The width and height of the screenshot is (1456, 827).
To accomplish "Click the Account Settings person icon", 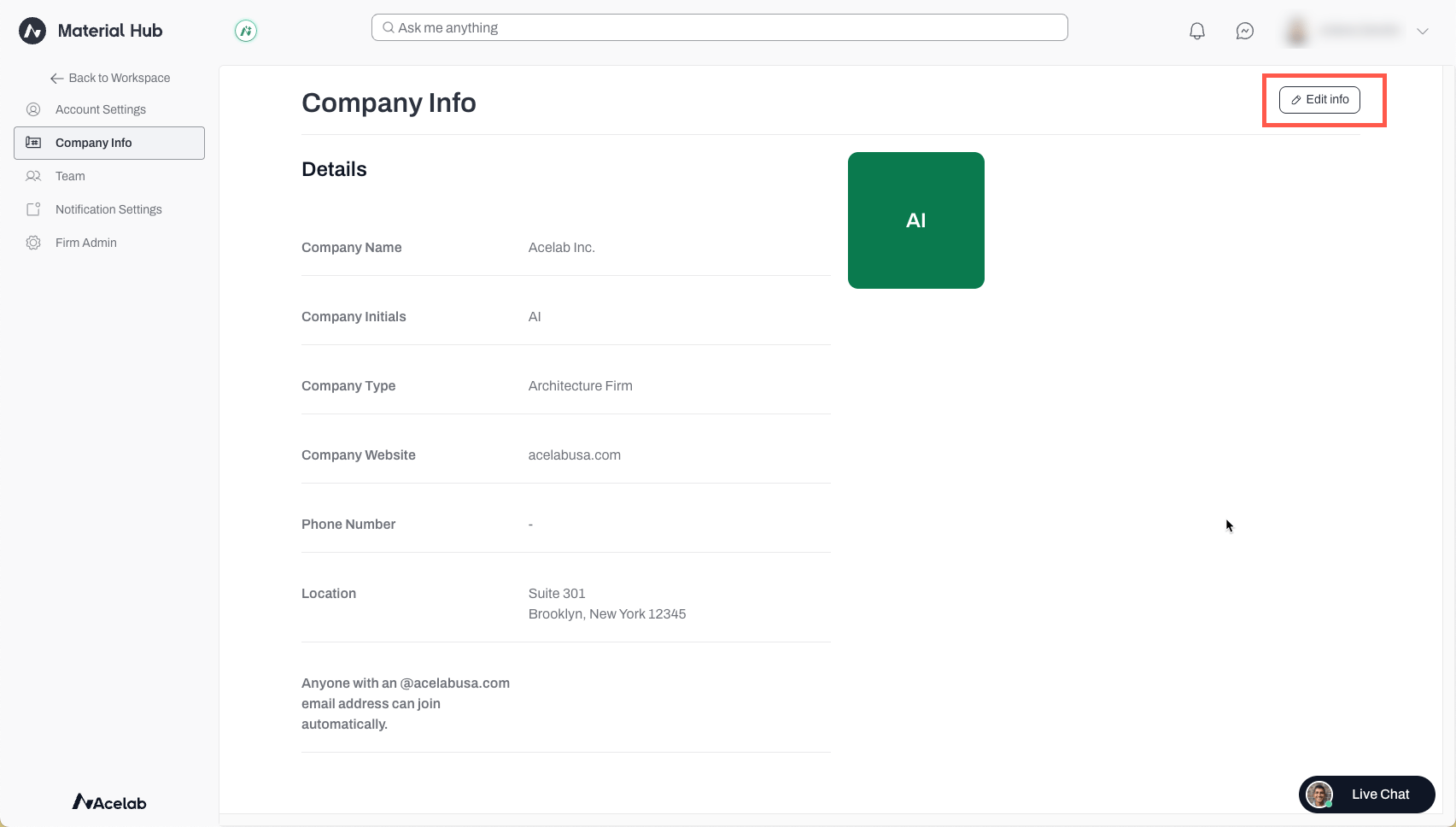I will coord(33,109).
